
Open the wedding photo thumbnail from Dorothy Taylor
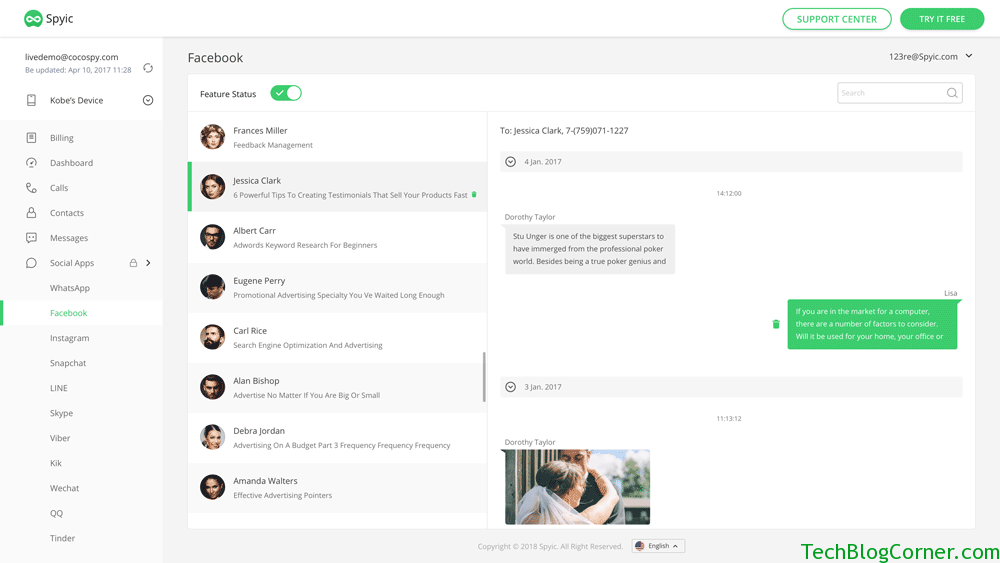pyautogui.click(x=577, y=487)
